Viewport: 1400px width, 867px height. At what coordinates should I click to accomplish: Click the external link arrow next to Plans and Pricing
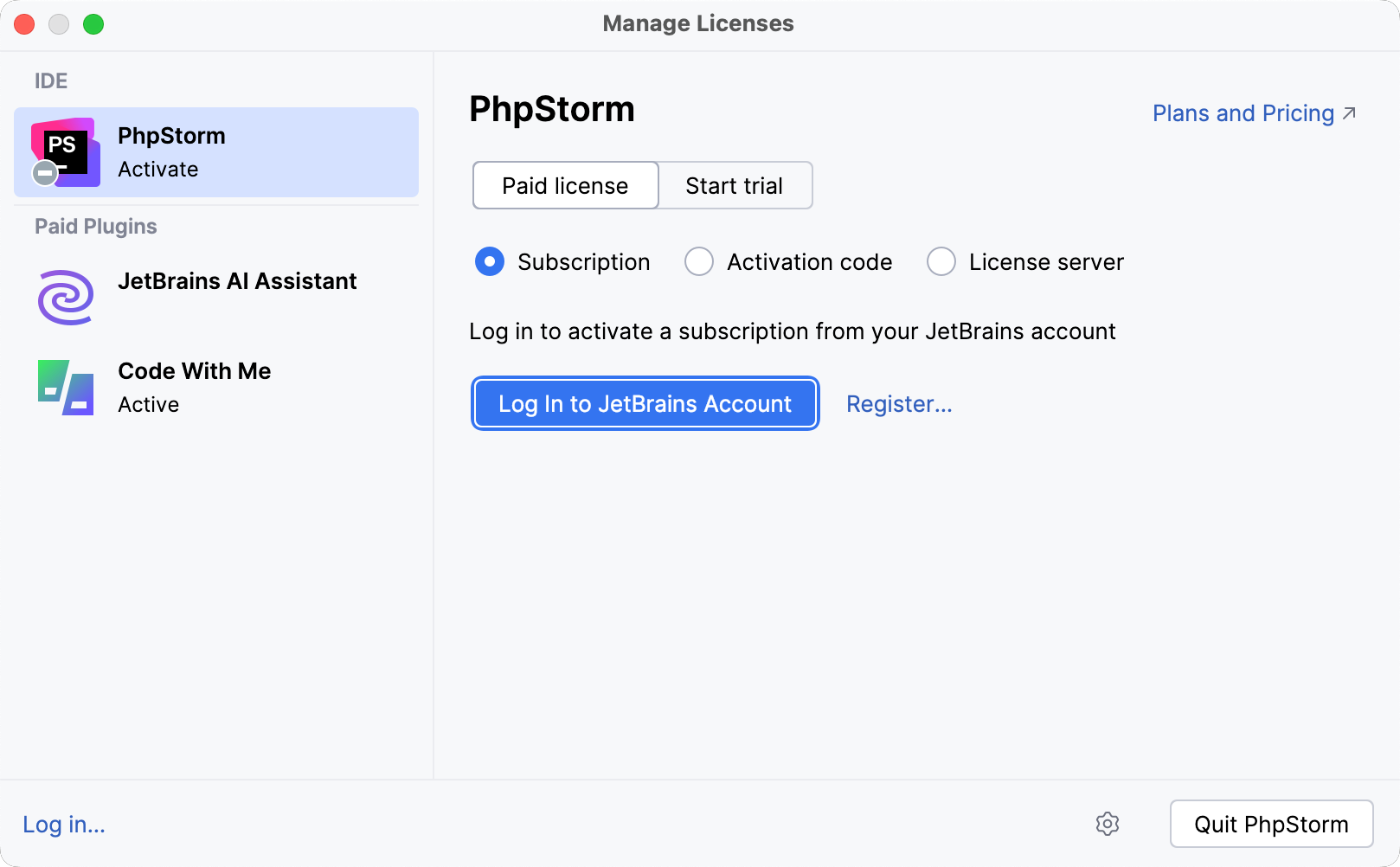click(1348, 112)
